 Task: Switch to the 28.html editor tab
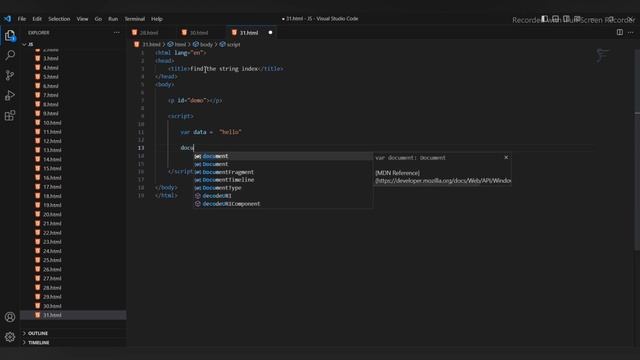coord(149,33)
